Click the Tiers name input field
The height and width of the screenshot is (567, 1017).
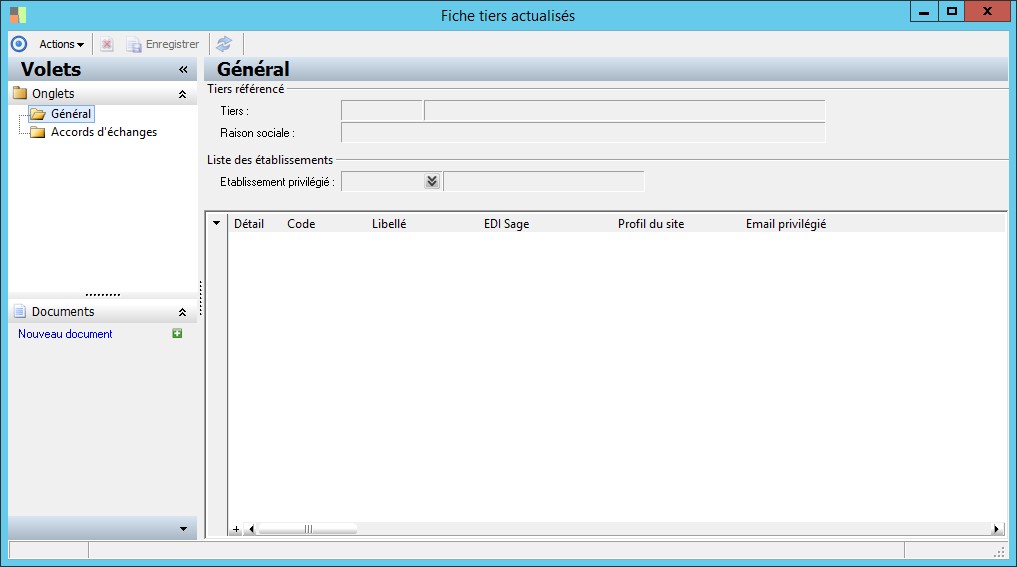625,111
